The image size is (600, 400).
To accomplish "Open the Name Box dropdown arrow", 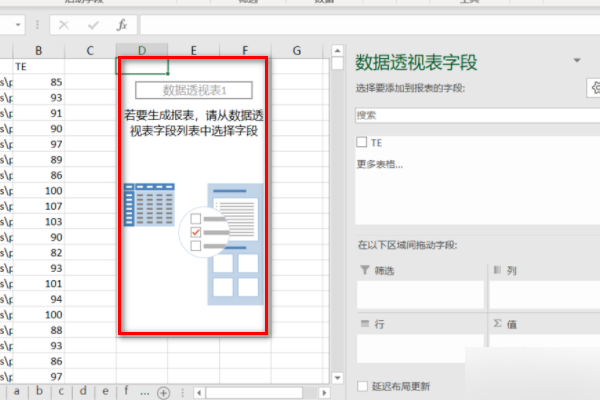I will click(x=18, y=25).
